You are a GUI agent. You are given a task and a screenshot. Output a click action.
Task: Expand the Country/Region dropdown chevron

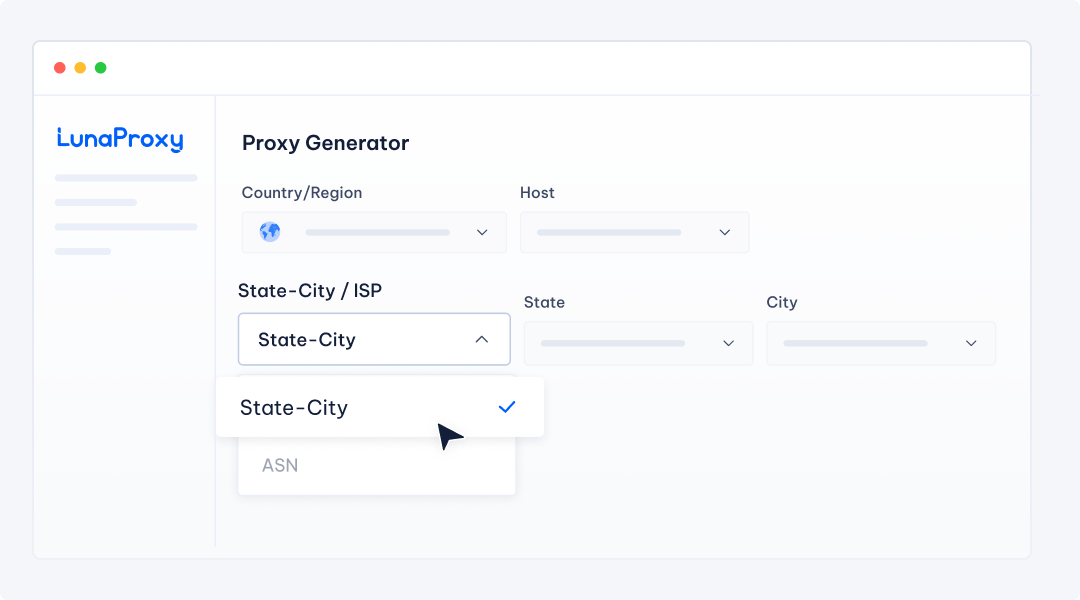pos(482,232)
